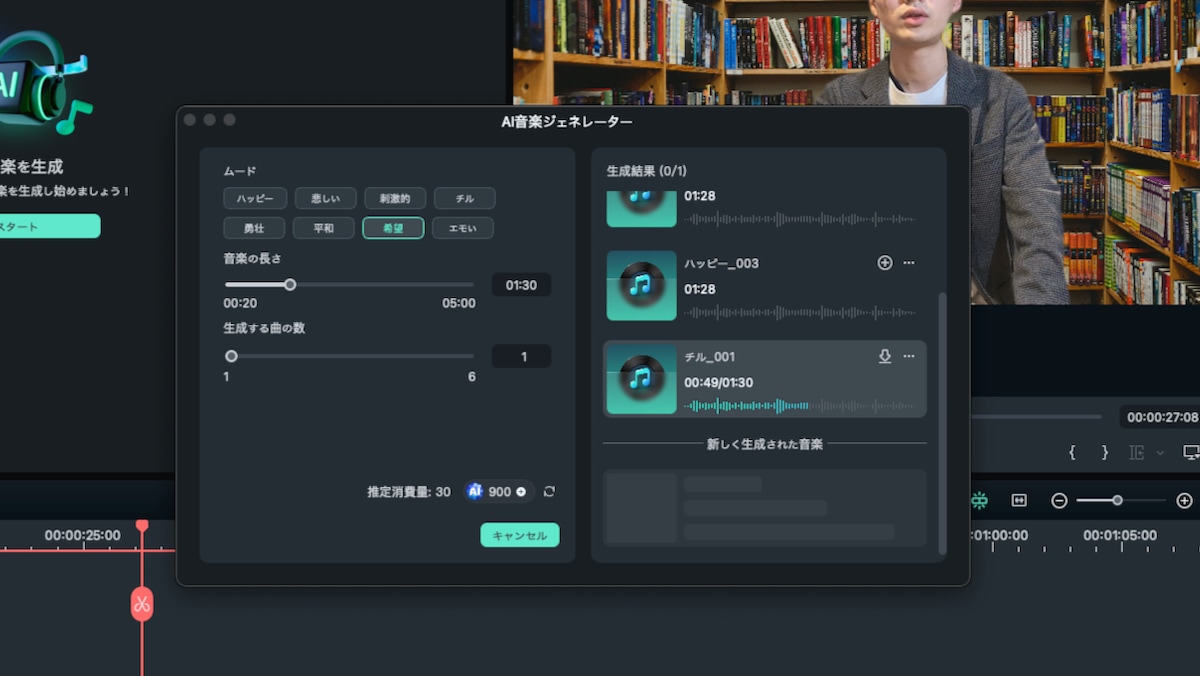Click the scissors icon on the timeline playhead
Image resolution: width=1200 pixels, height=676 pixels.
[x=141, y=605]
